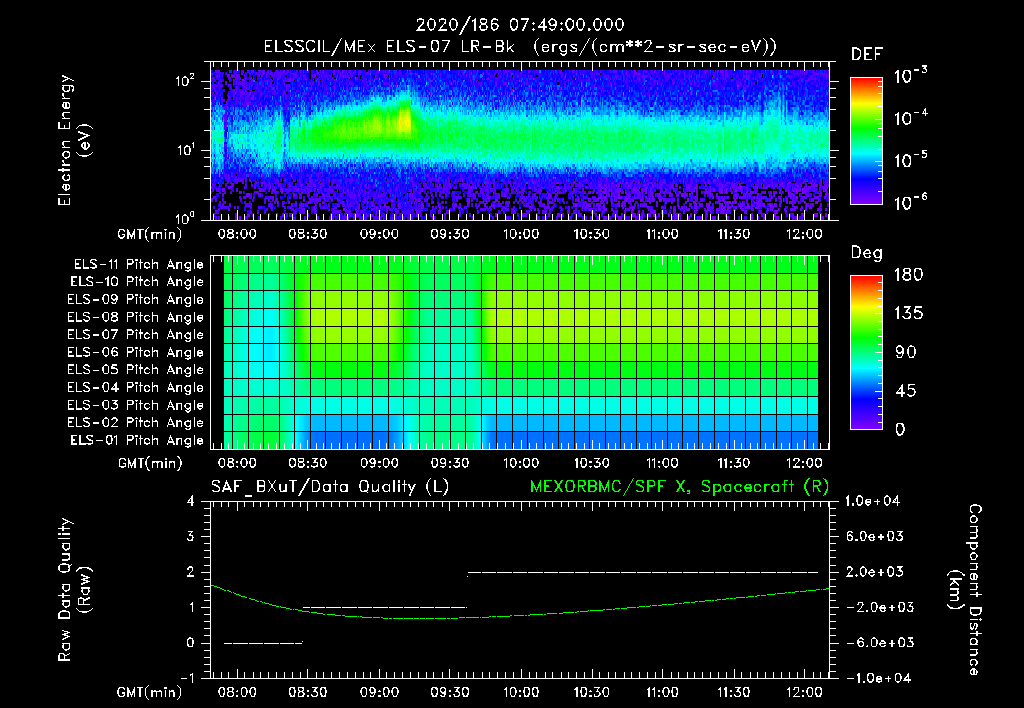Click the Raw Data Quality (Raw) axis label
This screenshot has height=708, width=1024.
pyautogui.click(x=74, y=590)
